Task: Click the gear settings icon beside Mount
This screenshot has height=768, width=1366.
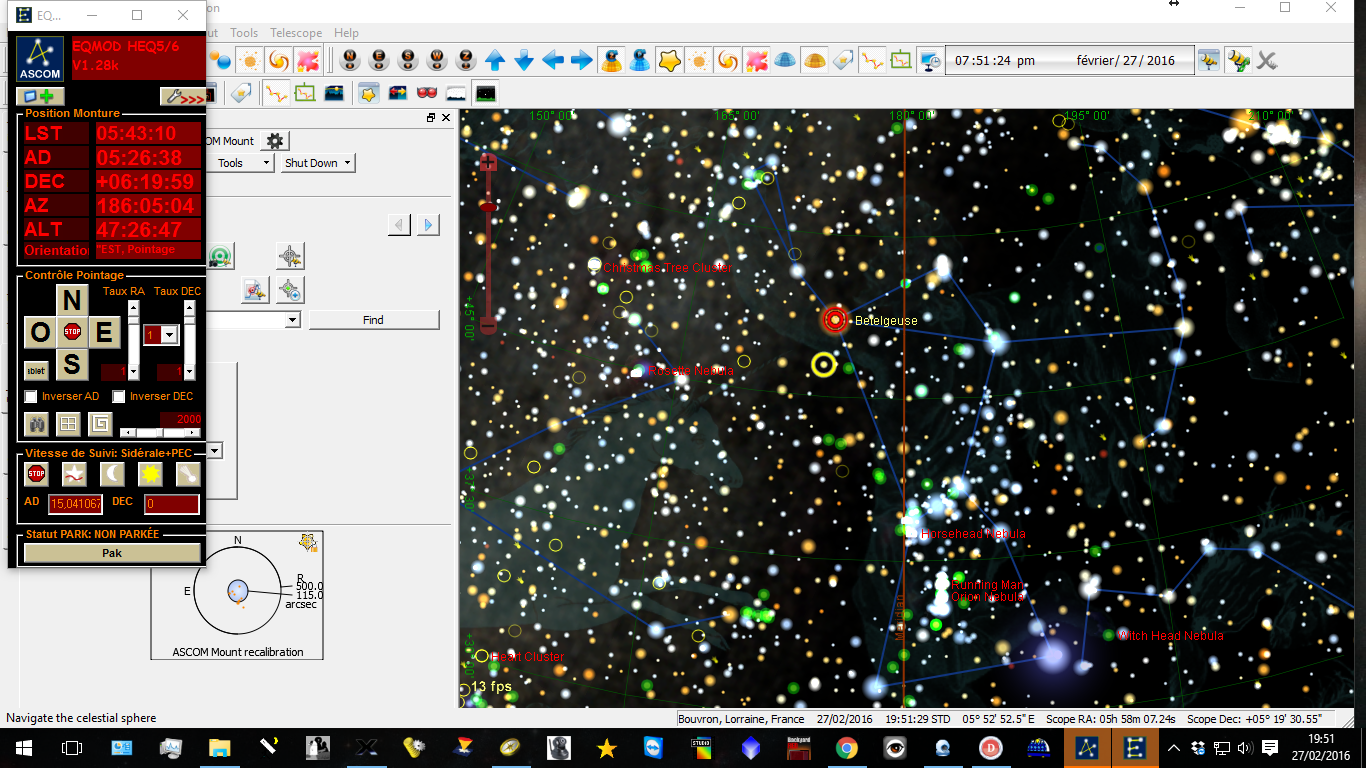Action: pyautogui.click(x=276, y=141)
